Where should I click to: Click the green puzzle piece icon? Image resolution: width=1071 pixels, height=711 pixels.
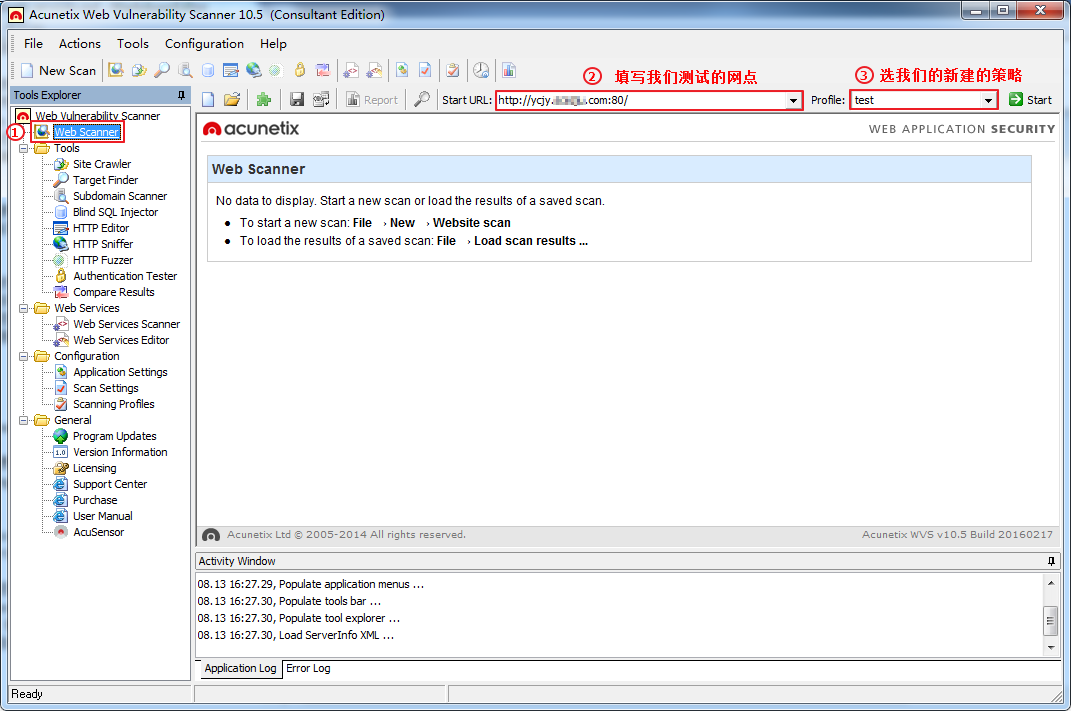coord(264,99)
